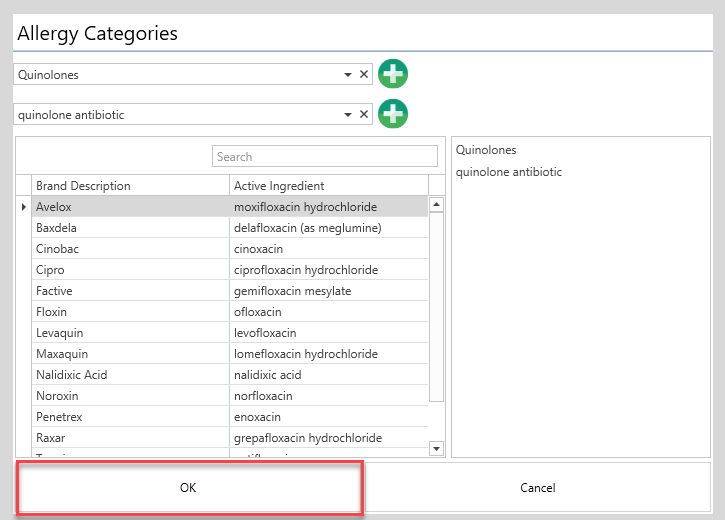Screen dimensions: 725x520
Task: Click grepafloxacin hydrochloride ingredient cell
Action: click(x=329, y=438)
